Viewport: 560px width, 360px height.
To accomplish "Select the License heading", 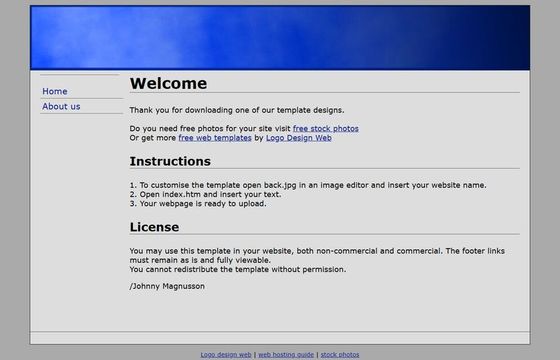I will click(154, 227).
